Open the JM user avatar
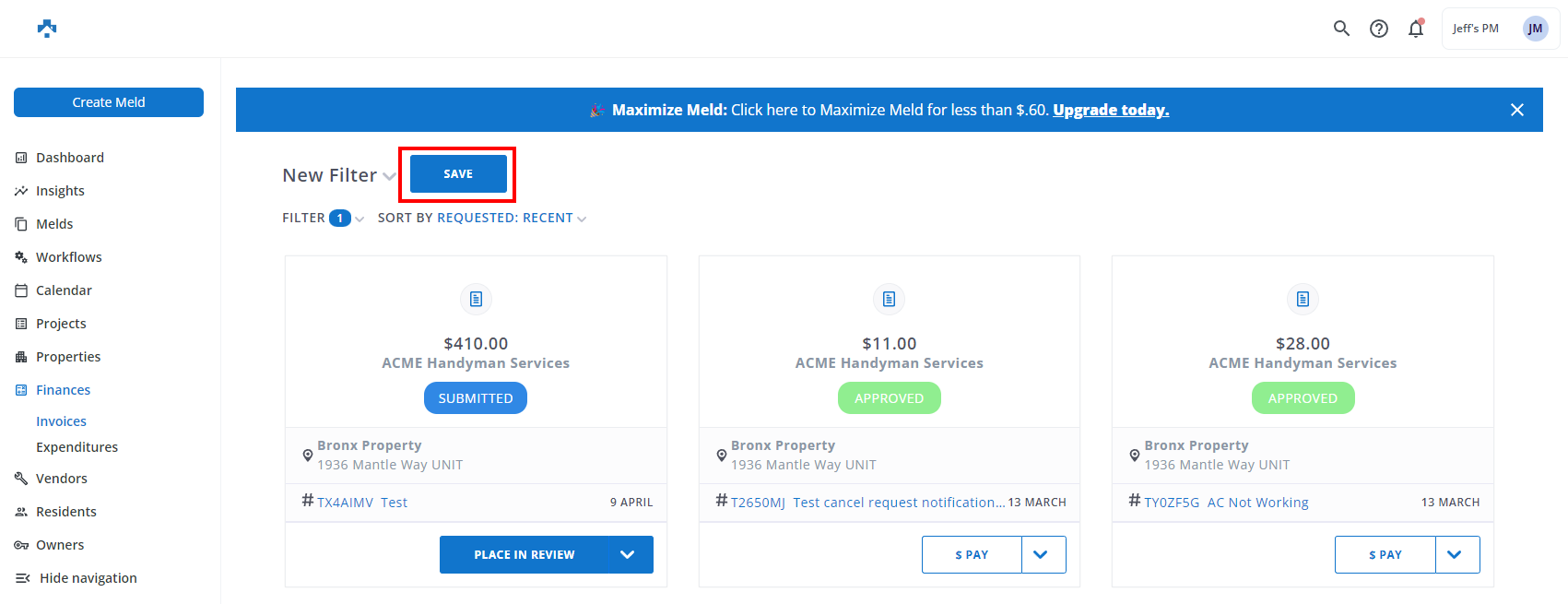 [1535, 29]
